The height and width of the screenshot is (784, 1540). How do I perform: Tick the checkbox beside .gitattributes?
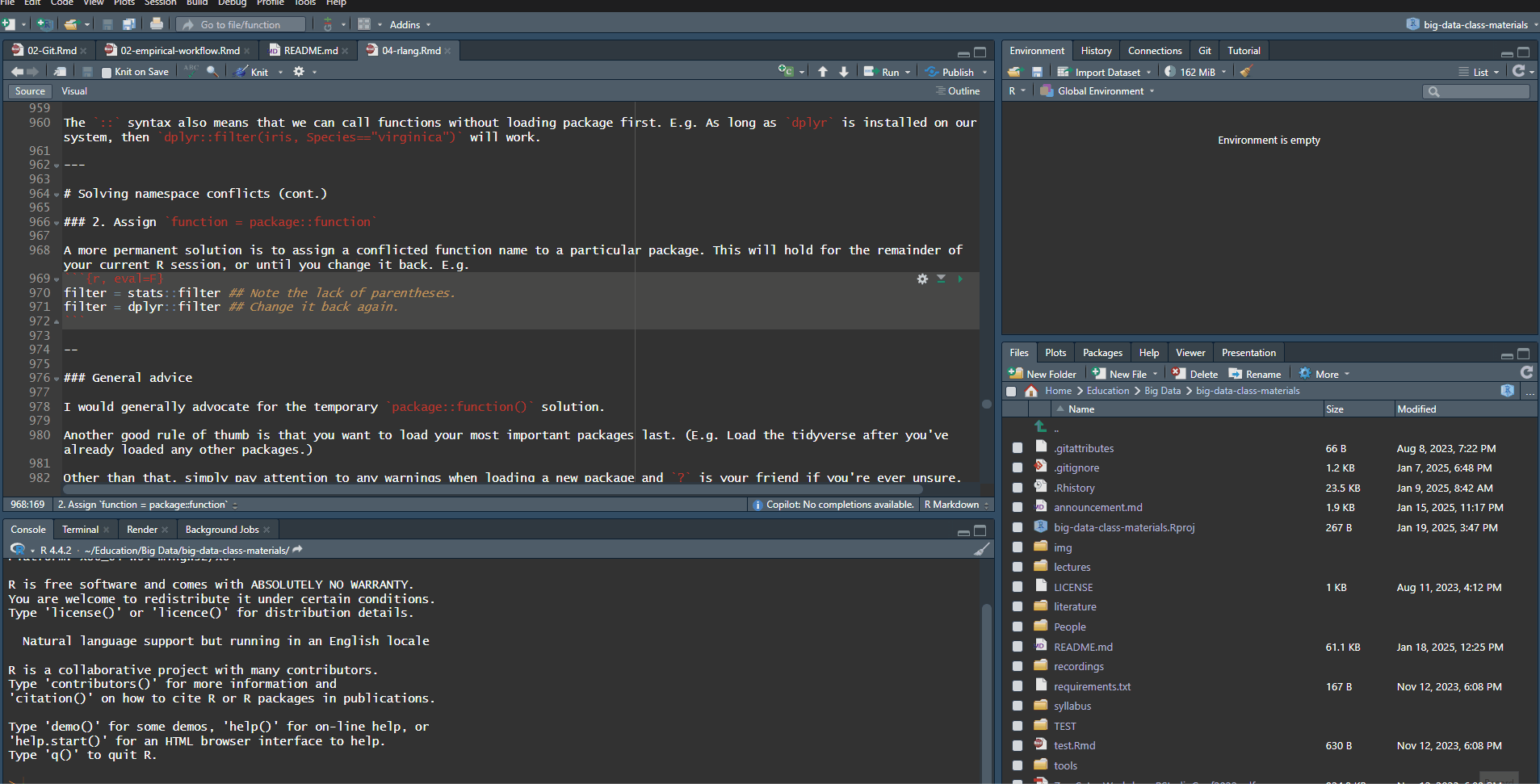pos(1018,448)
